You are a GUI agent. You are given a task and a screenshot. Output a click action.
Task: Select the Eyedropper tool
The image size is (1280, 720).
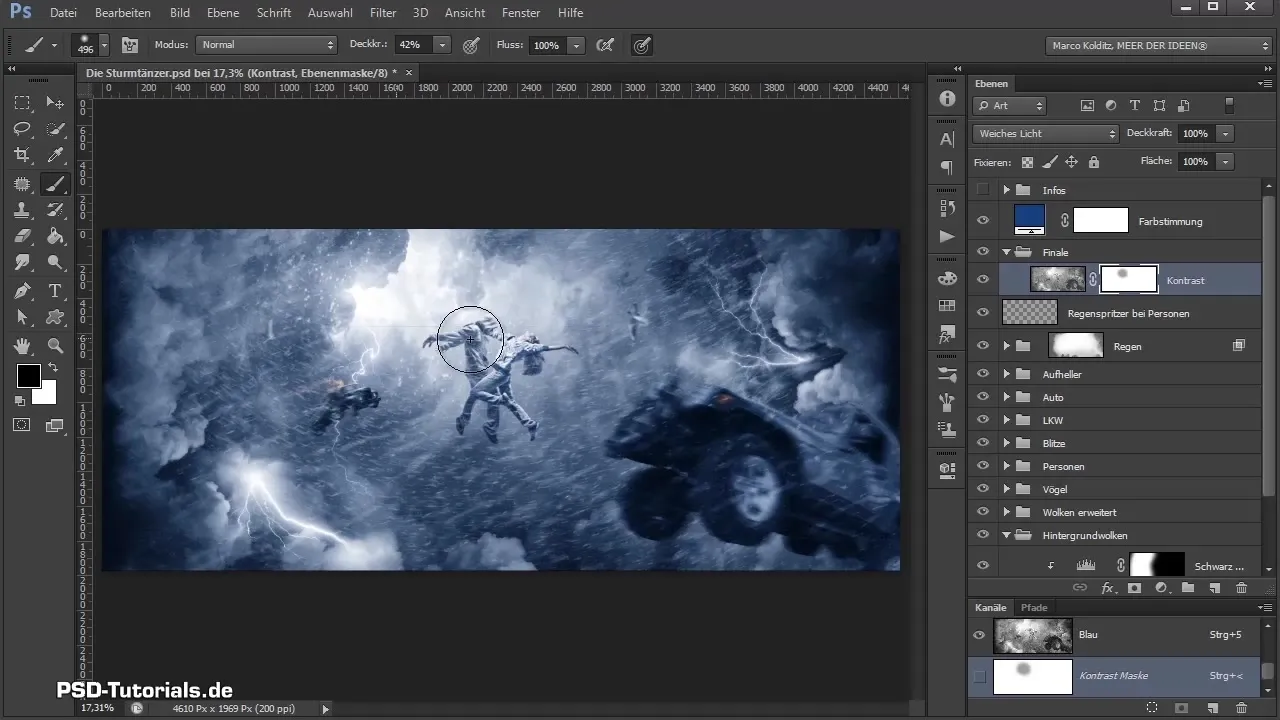pyautogui.click(x=55, y=155)
